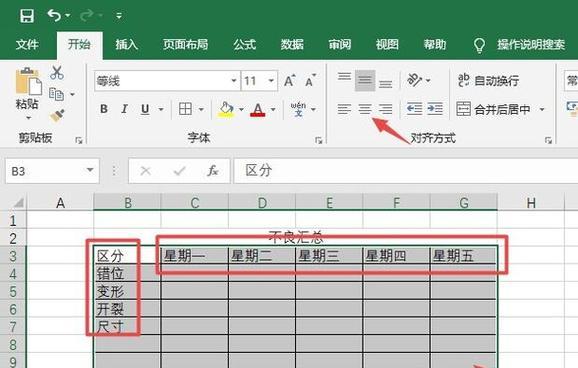Click the 自动换行 wrap text button
The width and height of the screenshot is (578, 368).
click(488, 80)
